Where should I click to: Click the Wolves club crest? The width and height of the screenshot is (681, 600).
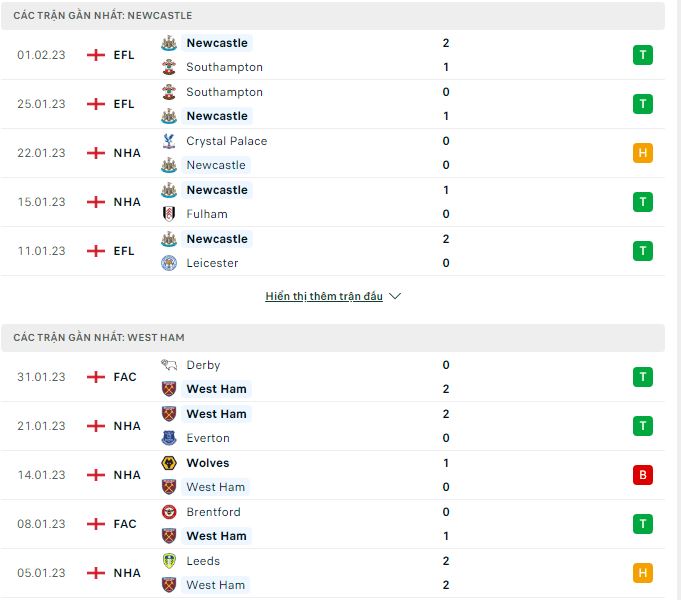(x=169, y=463)
